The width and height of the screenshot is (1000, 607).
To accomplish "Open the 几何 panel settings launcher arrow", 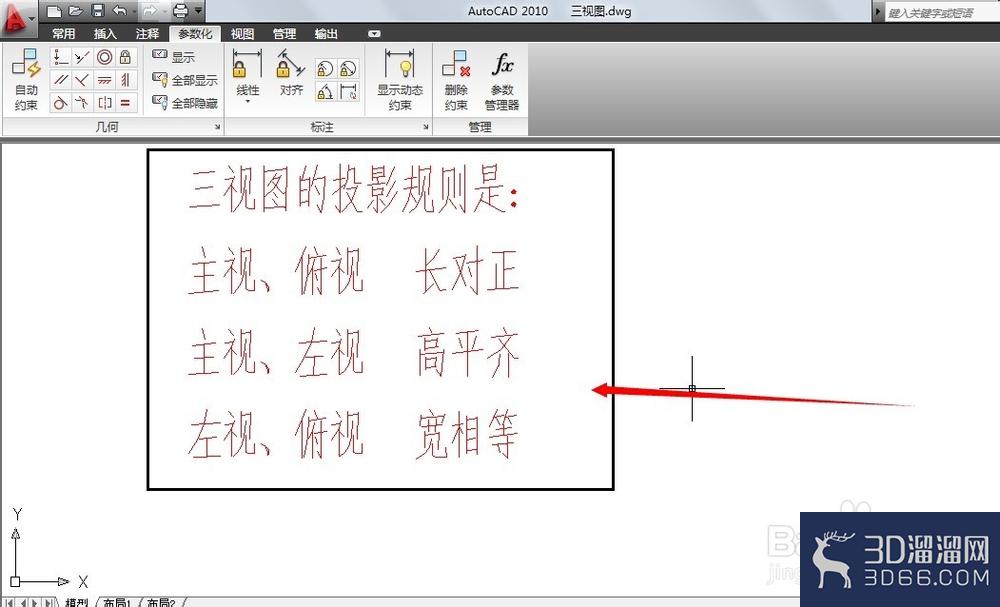I will [217, 128].
